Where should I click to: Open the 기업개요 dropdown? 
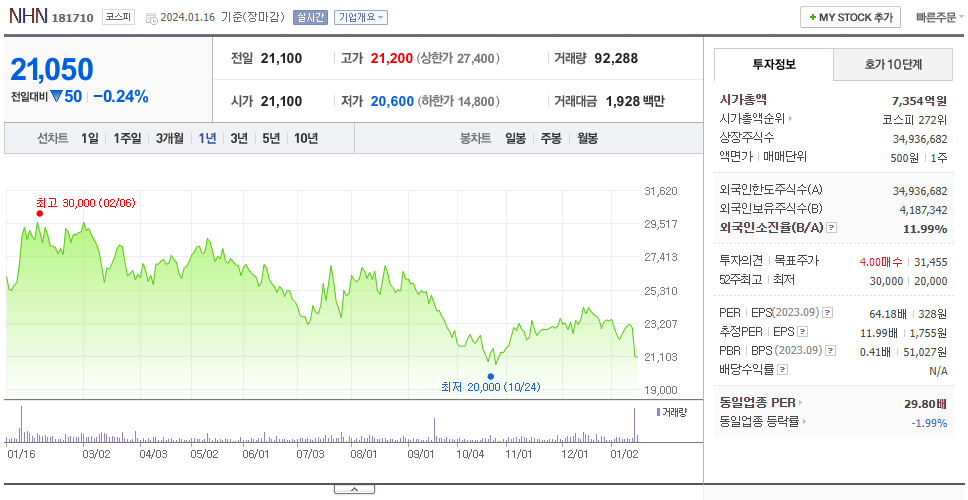[x=361, y=17]
